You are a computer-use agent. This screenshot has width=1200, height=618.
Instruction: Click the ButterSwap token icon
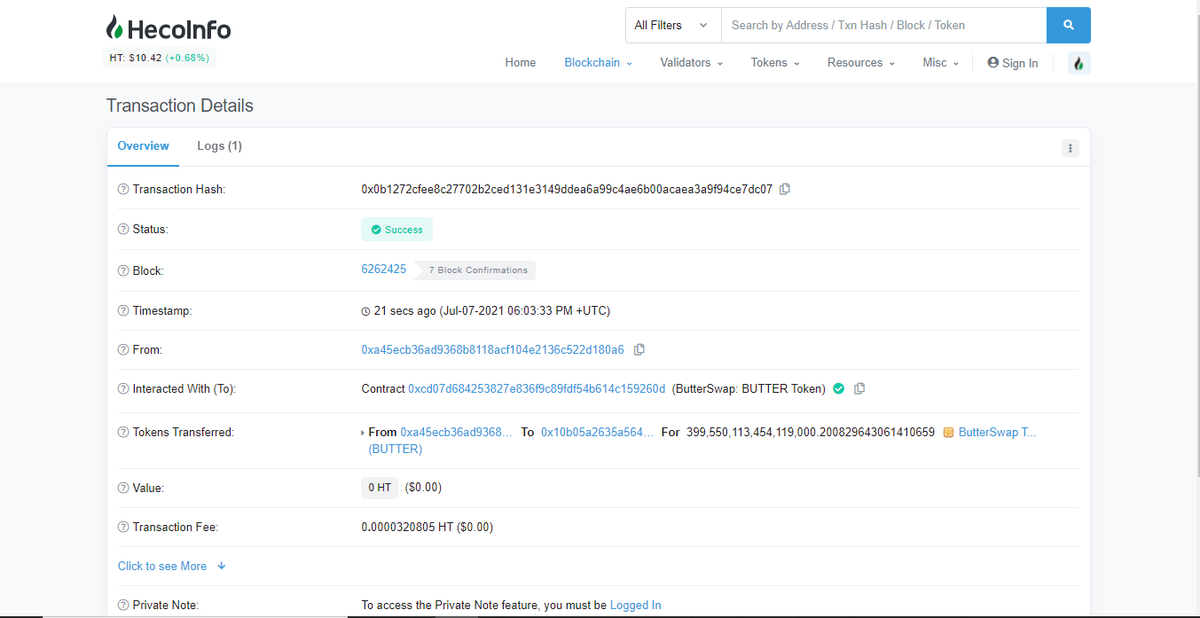(x=948, y=432)
